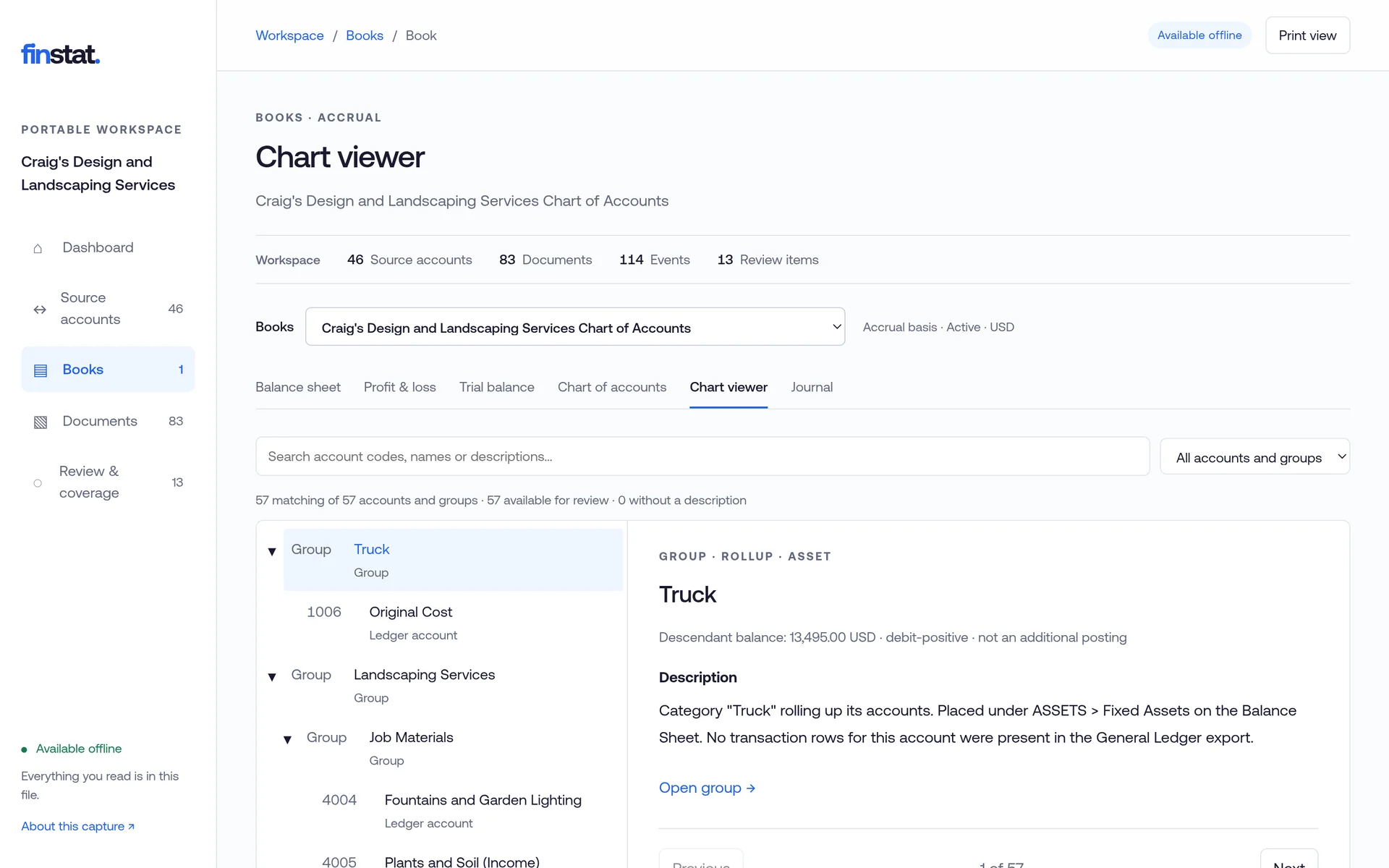The width and height of the screenshot is (1389, 868).
Task: Switch to the Balance sheet tab
Action: 298,387
